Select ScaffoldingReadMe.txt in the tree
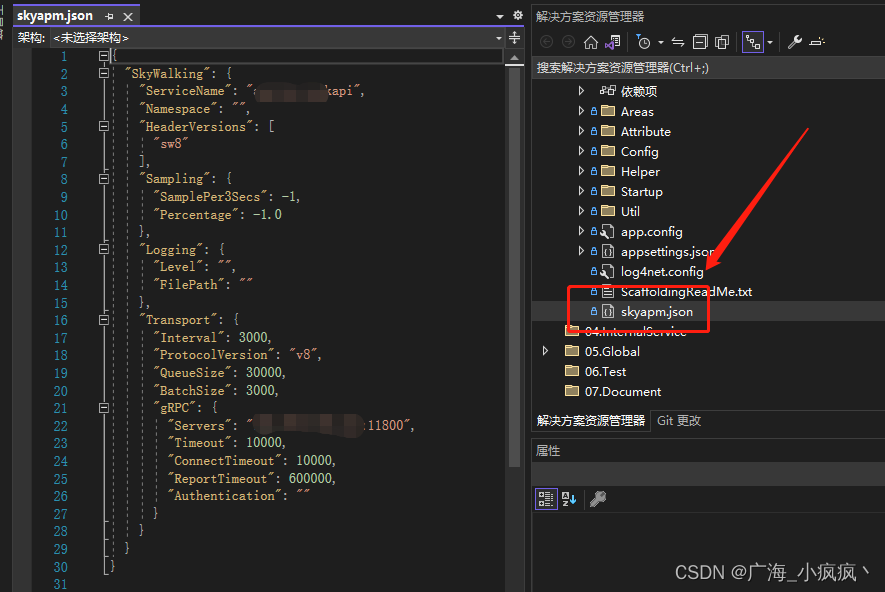Screen dimensions: 885x592 coord(686,292)
